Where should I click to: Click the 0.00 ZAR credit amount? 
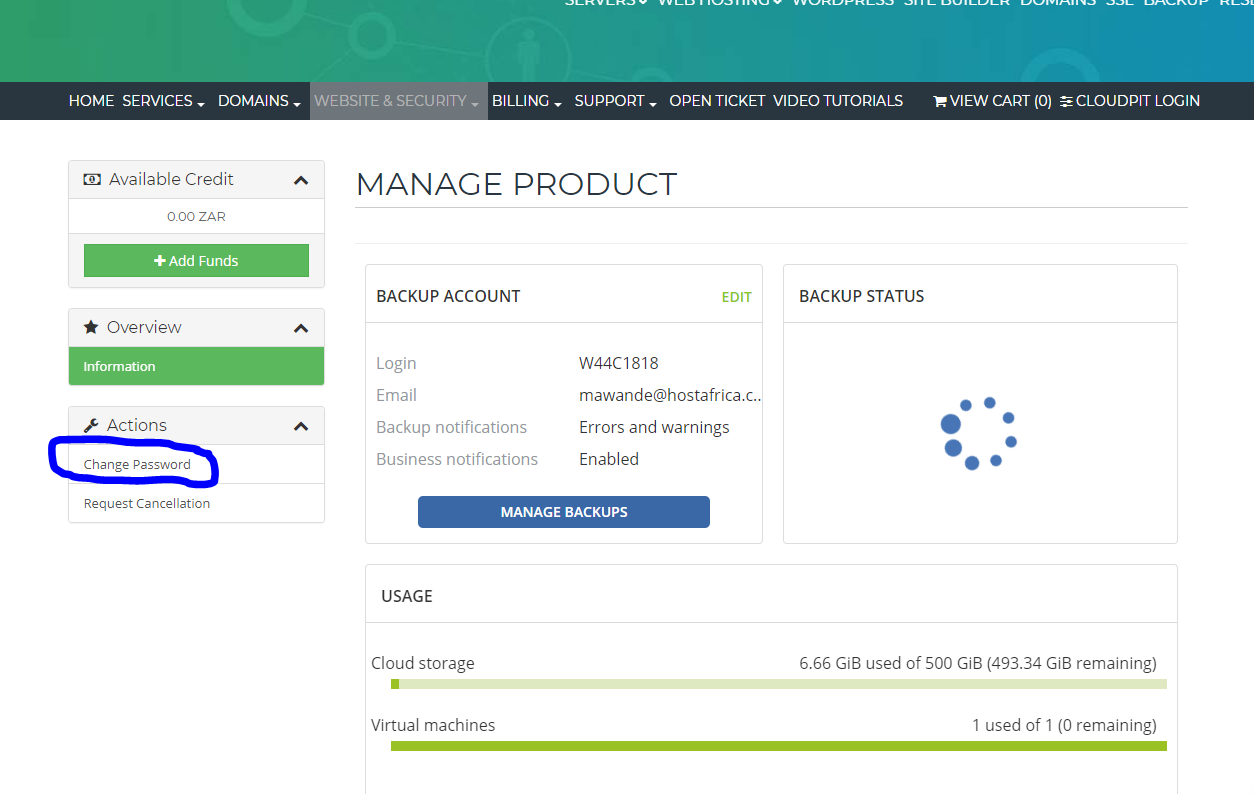[x=196, y=216]
